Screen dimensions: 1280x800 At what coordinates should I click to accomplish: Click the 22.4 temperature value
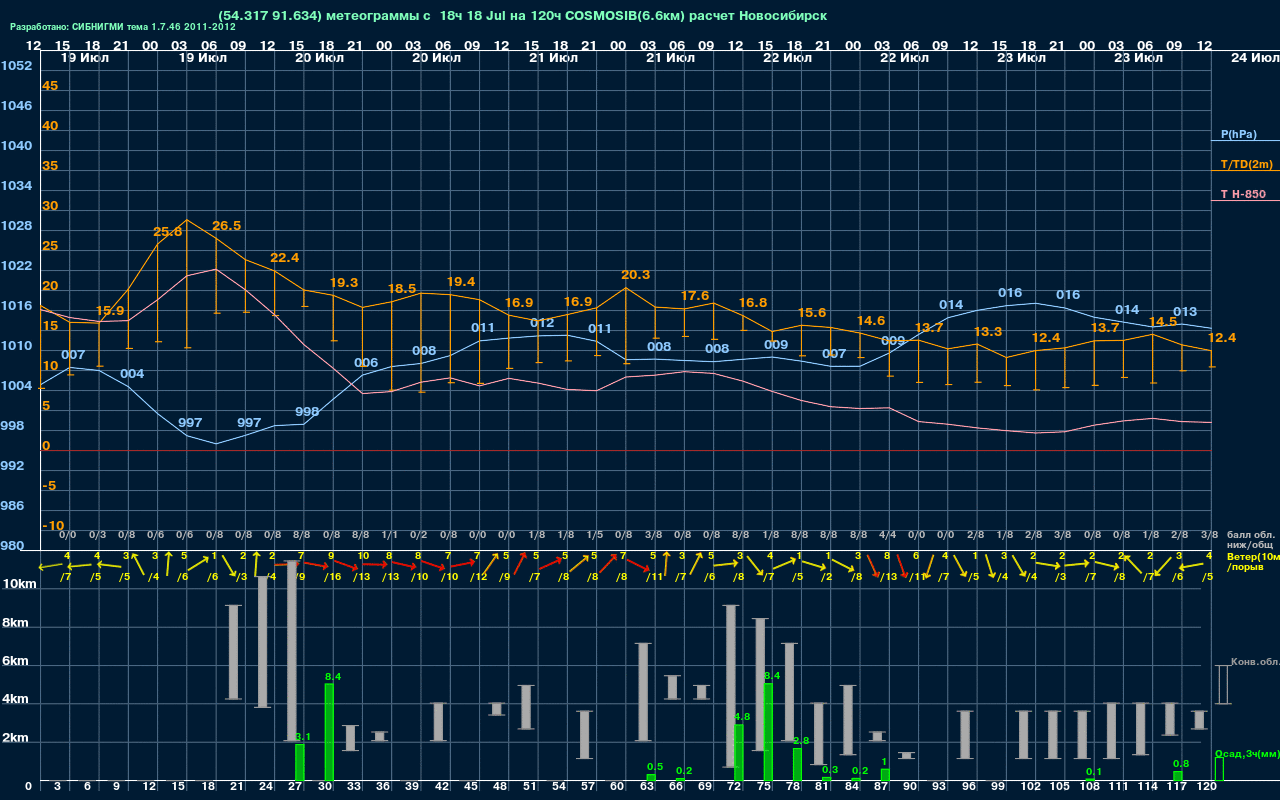coord(285,258)
